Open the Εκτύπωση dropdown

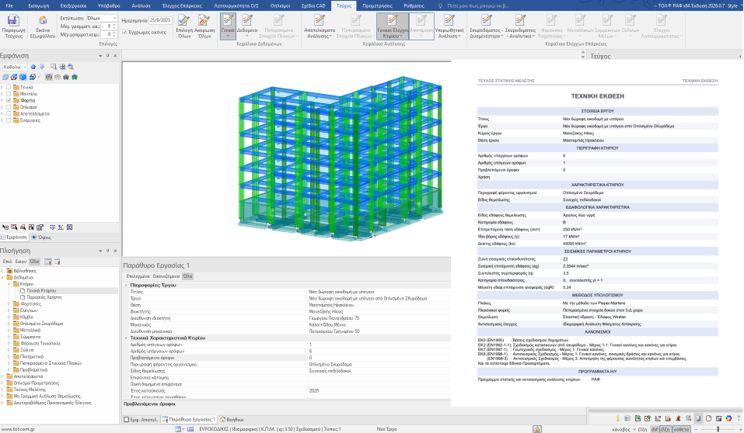point(101,18)
